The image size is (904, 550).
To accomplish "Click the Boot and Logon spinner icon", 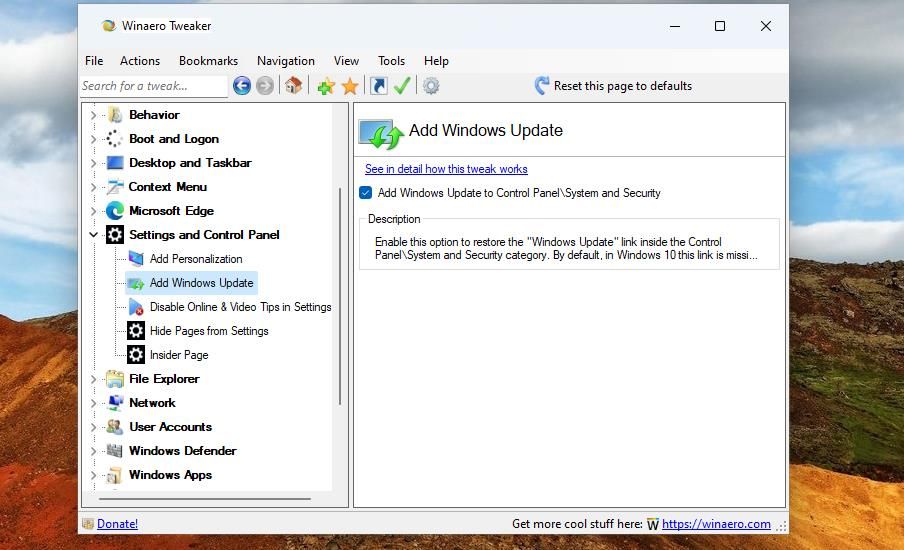I will point(114,139).
